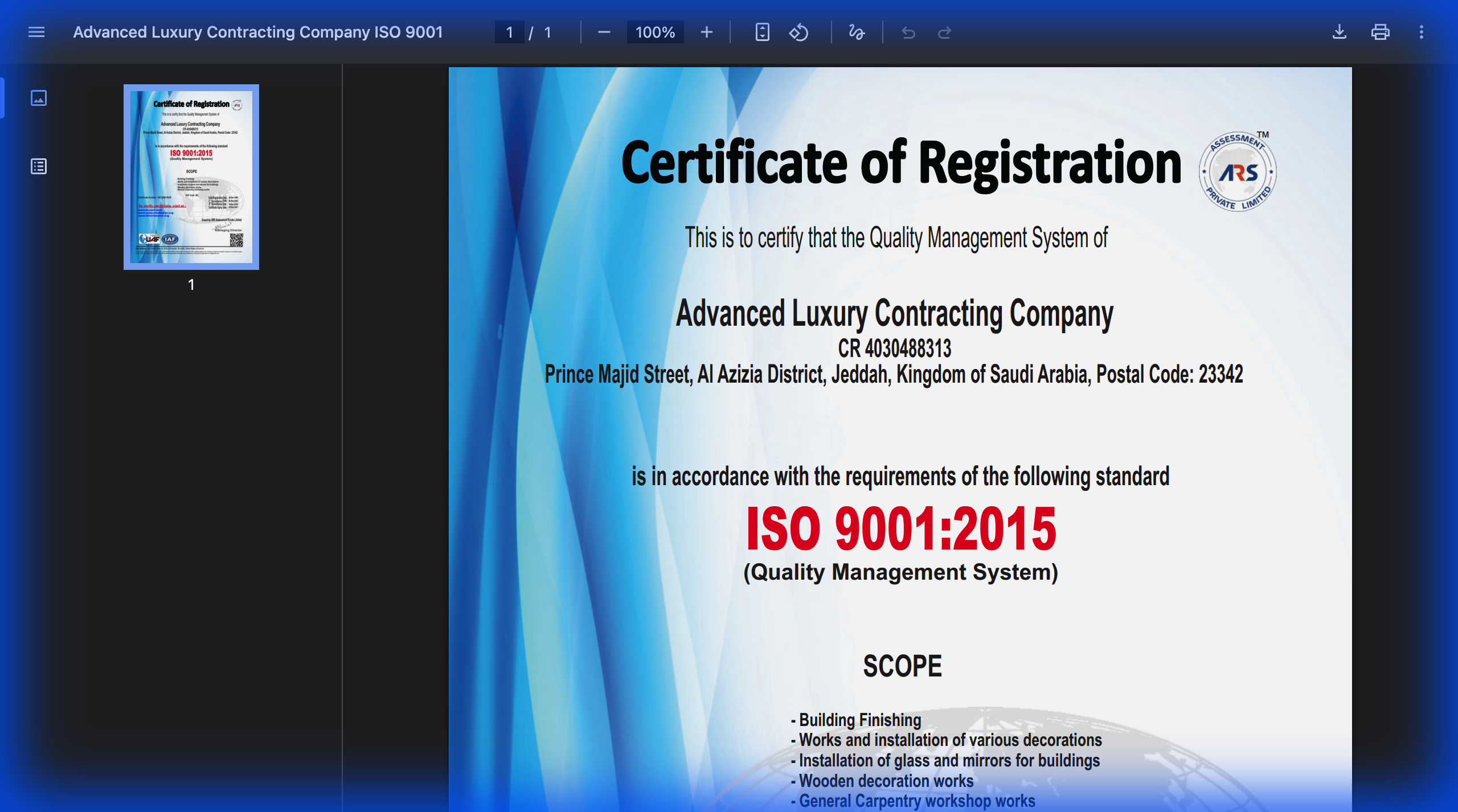Enable the annotation drawing mode
1458x812 pixels.
[856, 32]
